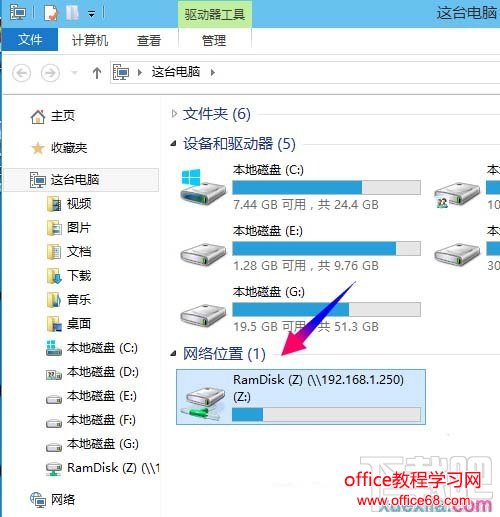Collapse the 设备和驱动器 (5) group
The image size is (500, 517).
coord(173,144)
